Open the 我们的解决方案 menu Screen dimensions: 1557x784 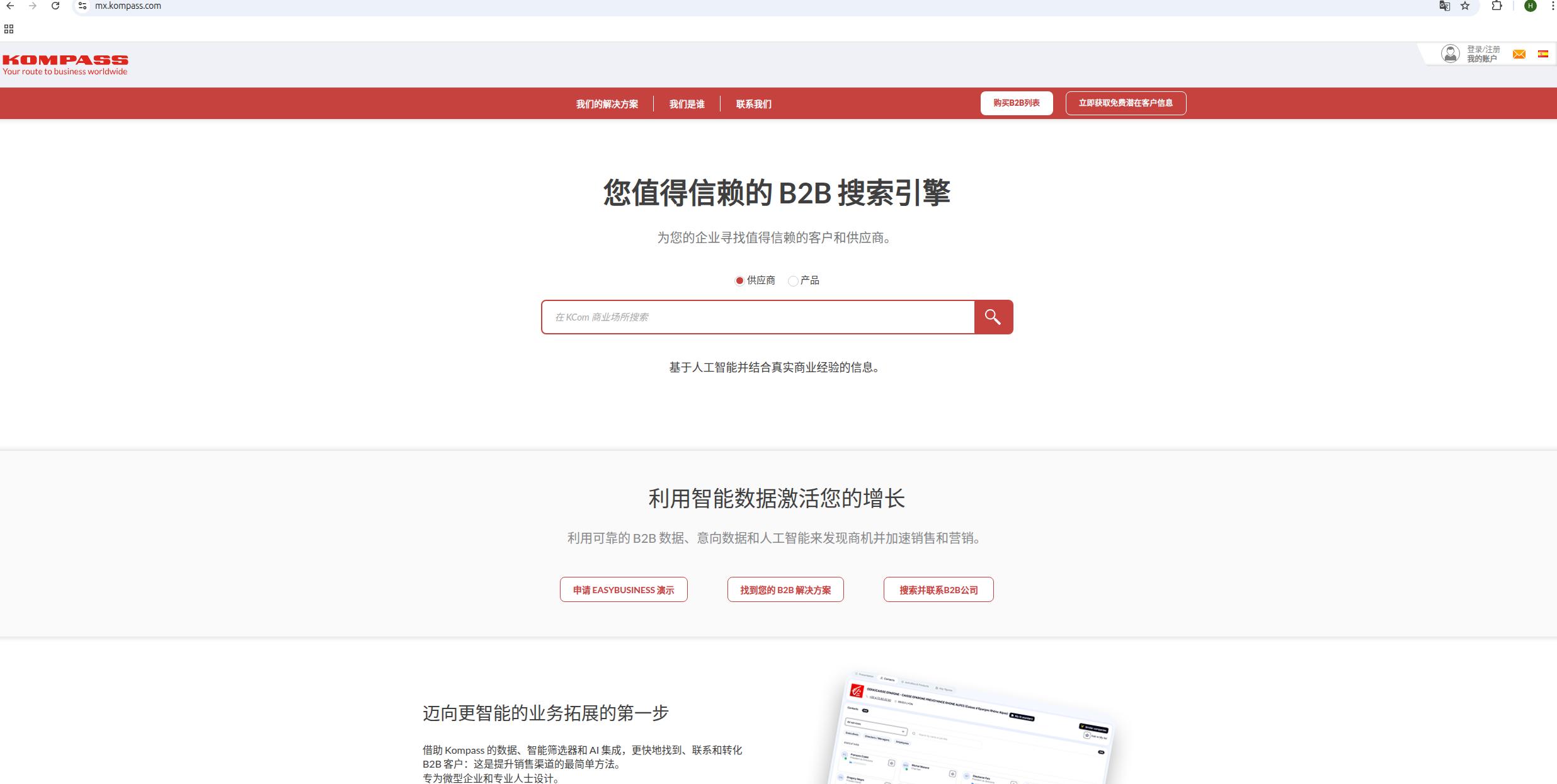pyautogui.click(x=607, y=104)
